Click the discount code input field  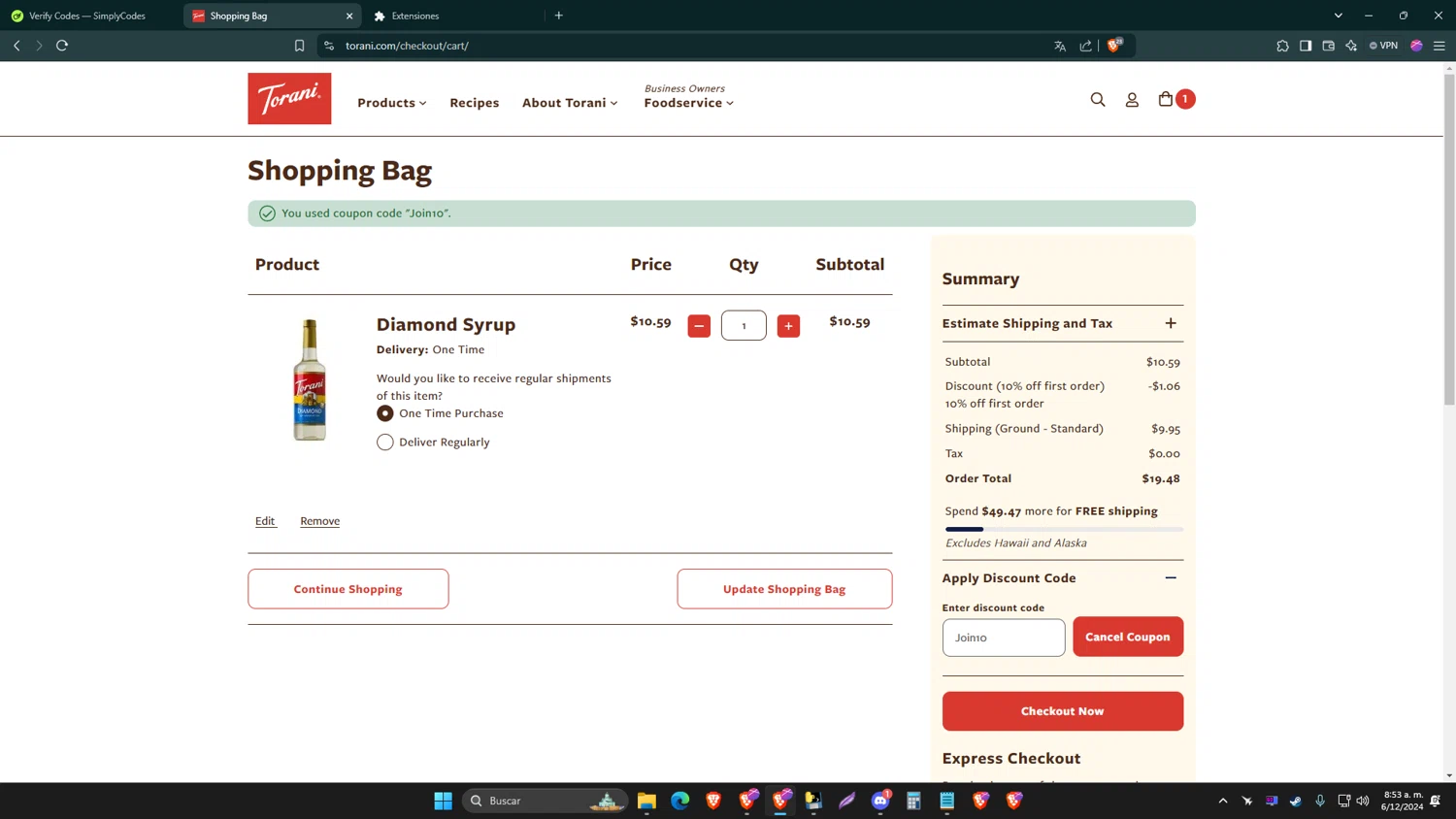[1004, 638]
